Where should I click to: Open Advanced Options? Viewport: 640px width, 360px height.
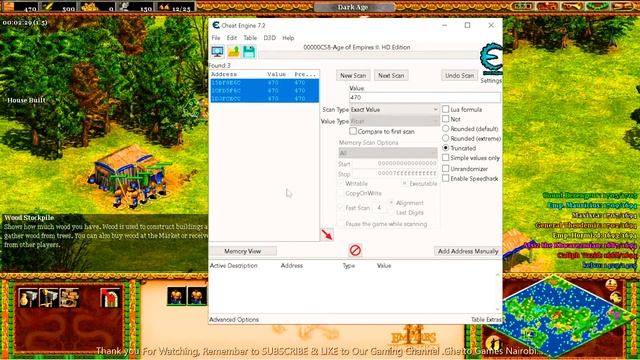pos(234,320)
